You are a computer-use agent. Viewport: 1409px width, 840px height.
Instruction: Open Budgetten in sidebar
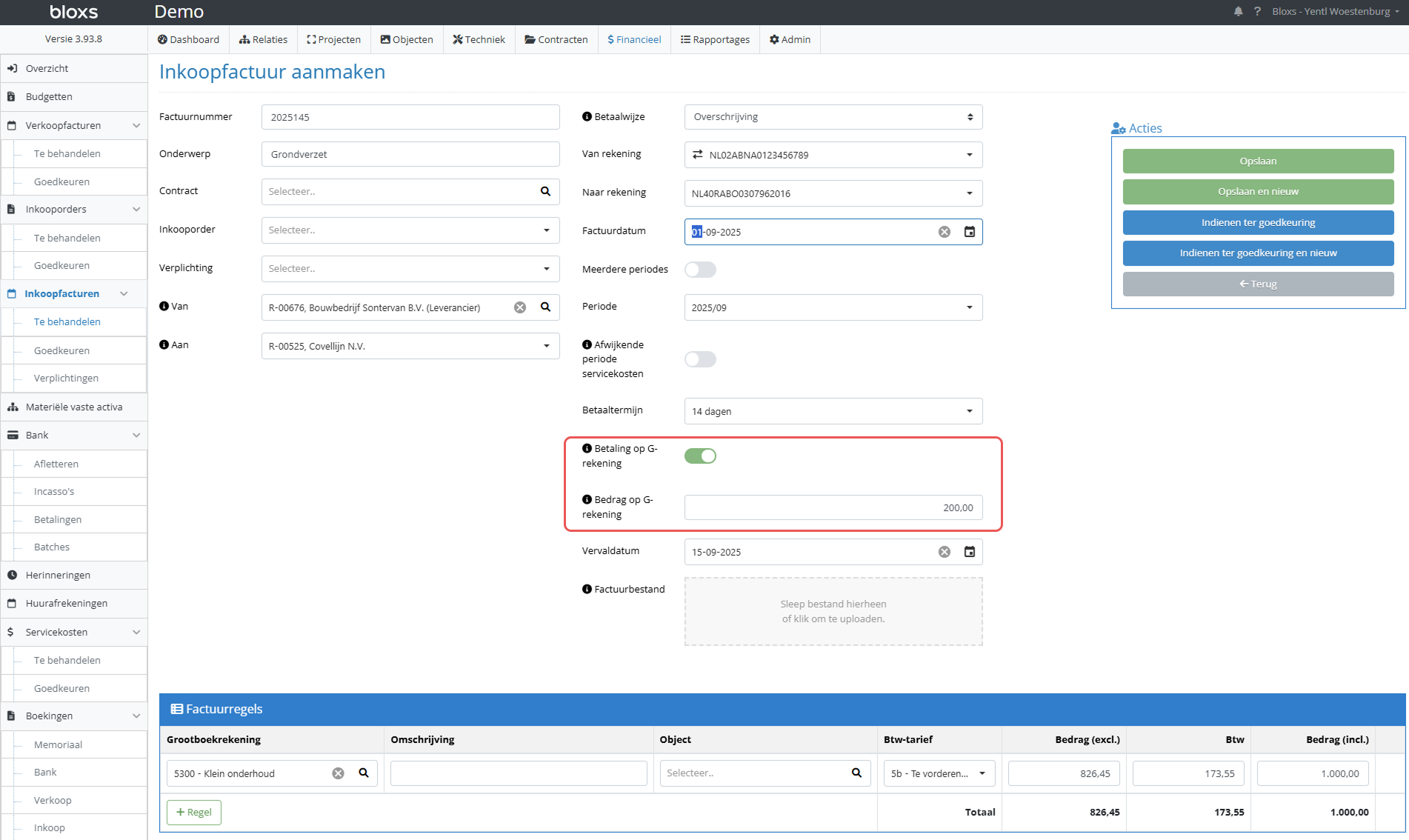(x=74, y=96)
